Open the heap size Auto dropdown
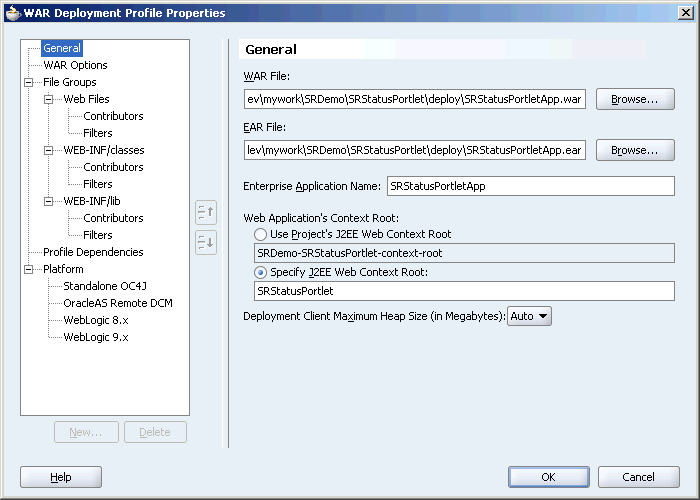The image size is (700, 500). [x=529, y=316]
